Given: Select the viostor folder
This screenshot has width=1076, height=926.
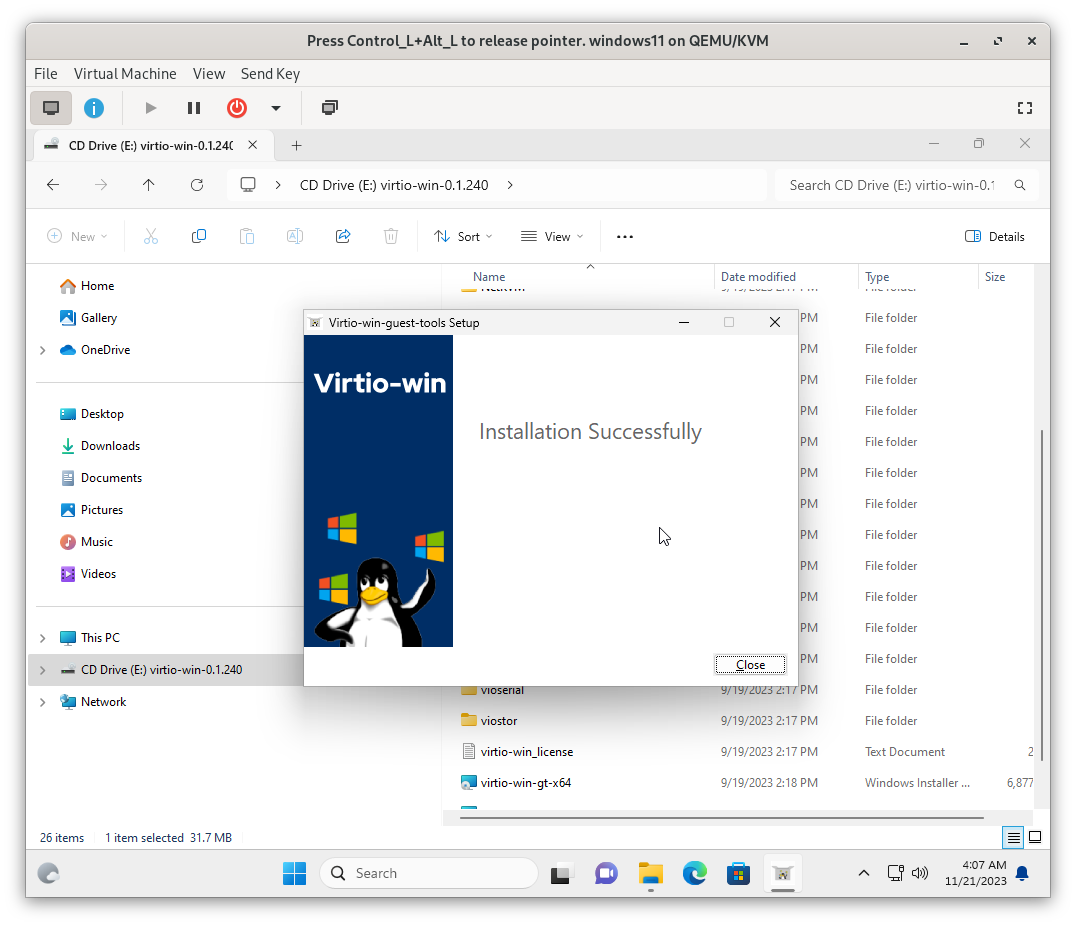Looking at the screenshot, I should pyautogui.click(x=499, y=721).
